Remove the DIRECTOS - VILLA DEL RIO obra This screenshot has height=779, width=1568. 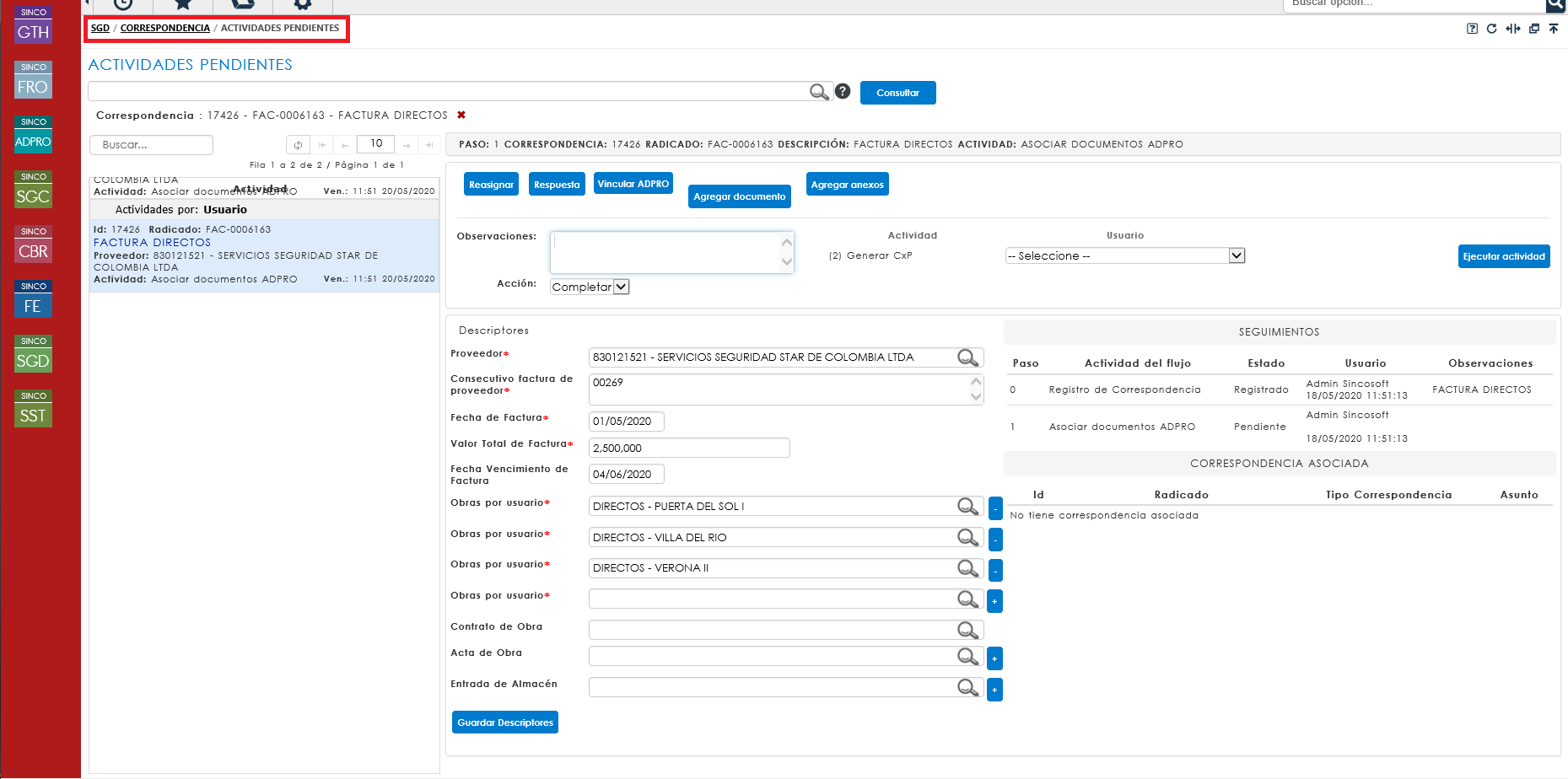995,540
